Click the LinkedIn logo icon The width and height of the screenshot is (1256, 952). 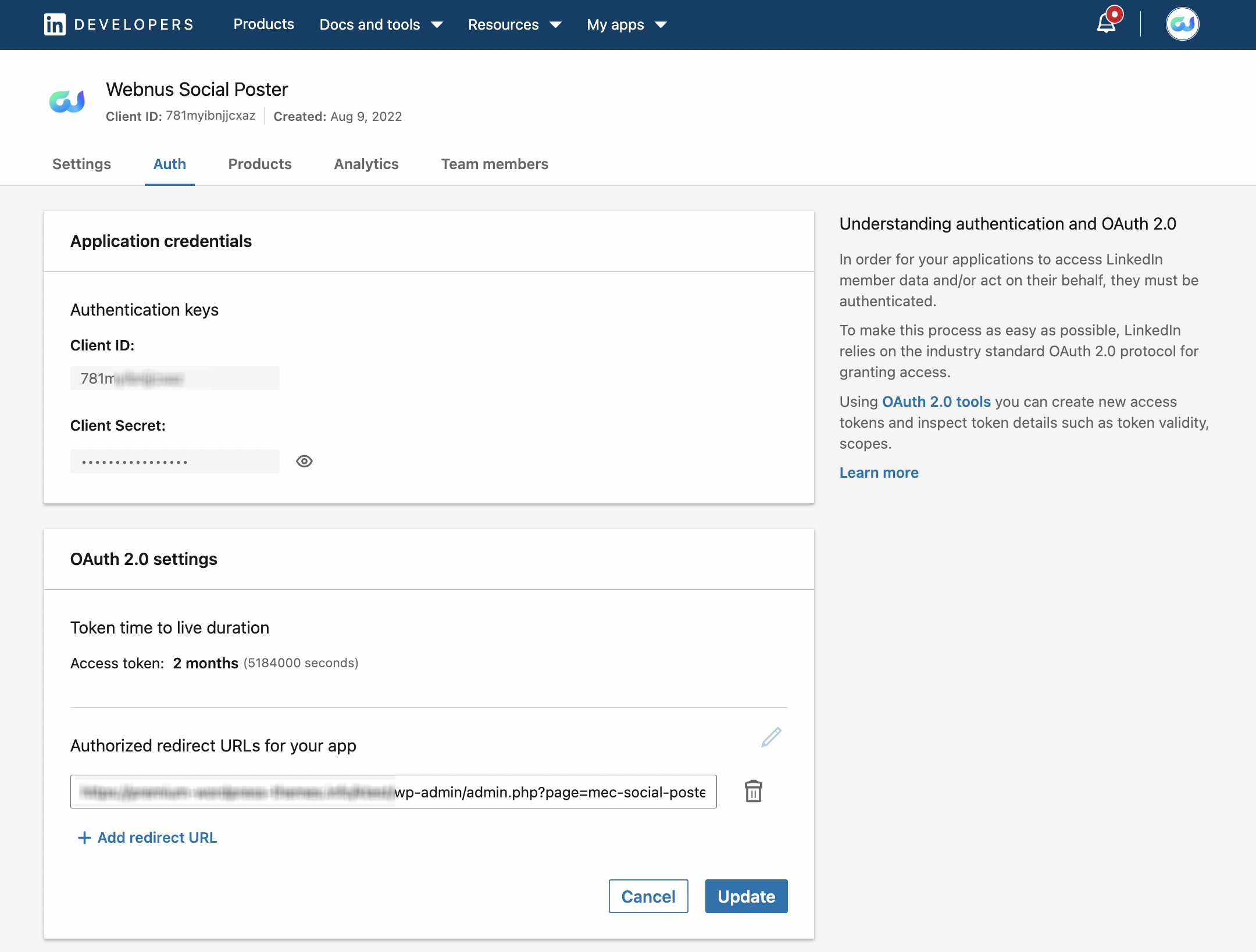[x=55, y=24]
